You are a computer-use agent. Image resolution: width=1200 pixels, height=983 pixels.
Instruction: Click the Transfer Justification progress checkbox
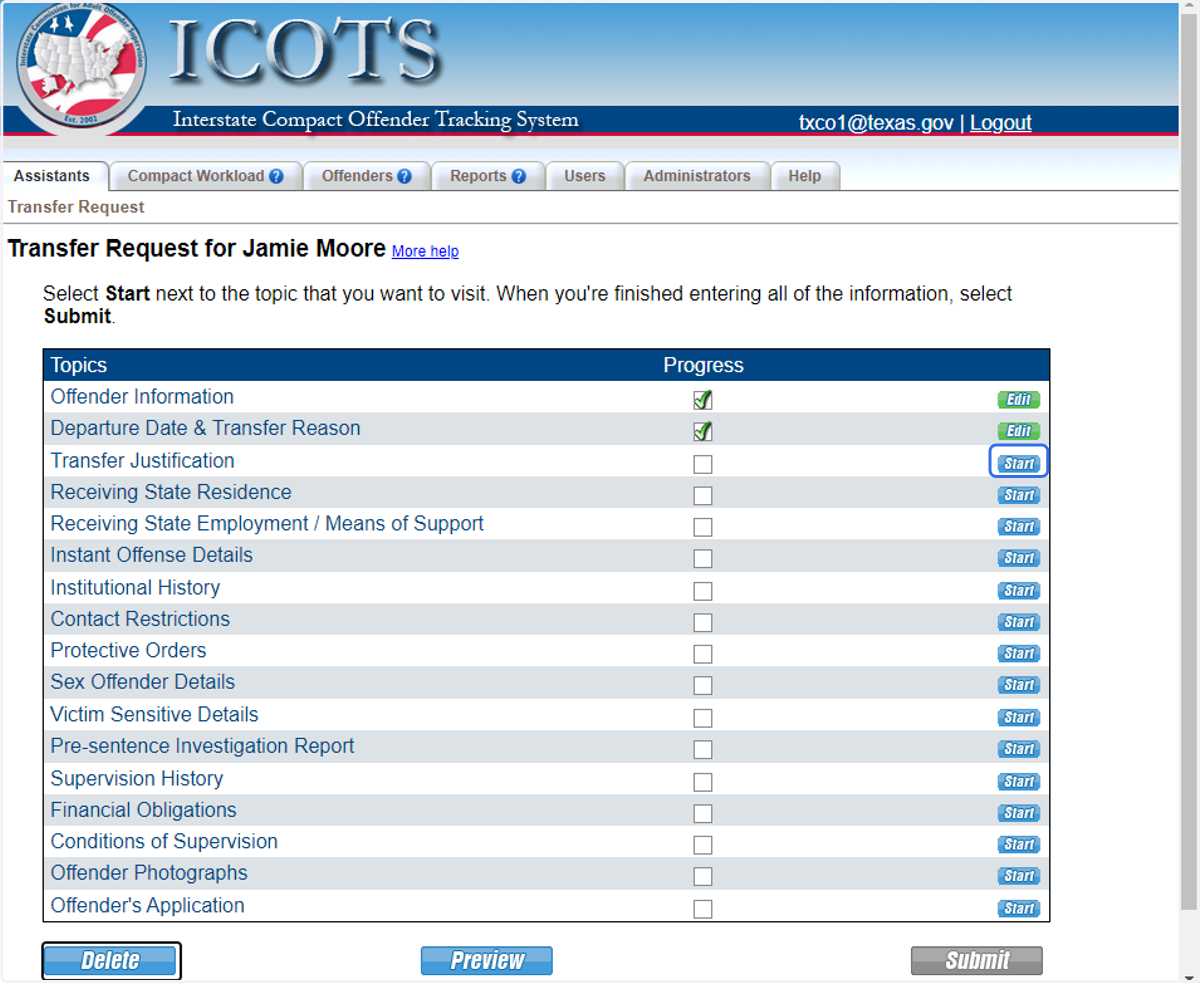click(x=703, y=464)
